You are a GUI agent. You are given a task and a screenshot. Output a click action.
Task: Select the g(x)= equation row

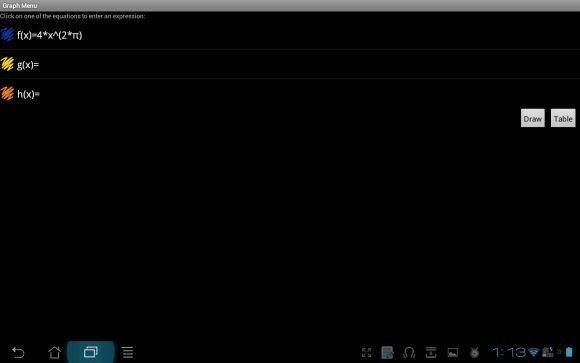[x=290, y=64]
